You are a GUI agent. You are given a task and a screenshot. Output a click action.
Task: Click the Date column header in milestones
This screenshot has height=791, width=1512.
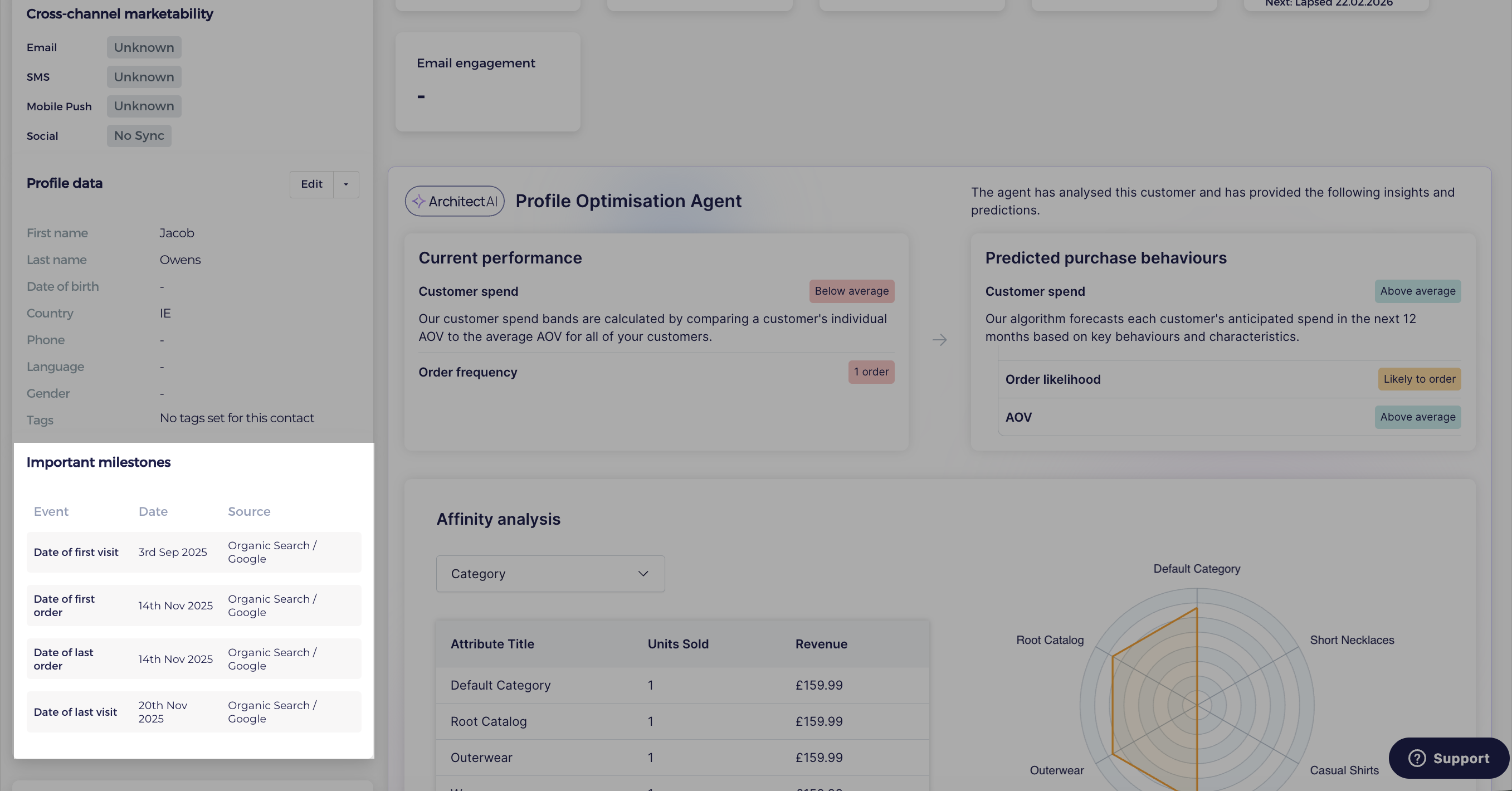tap(153, 512)
